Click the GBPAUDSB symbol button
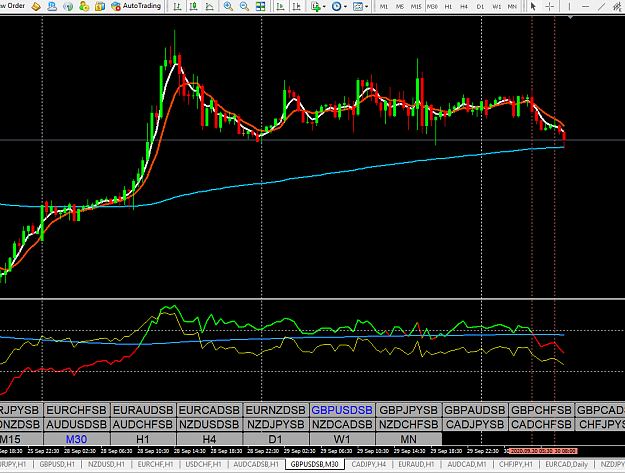 pyautogui.click(x=475, y=410)
